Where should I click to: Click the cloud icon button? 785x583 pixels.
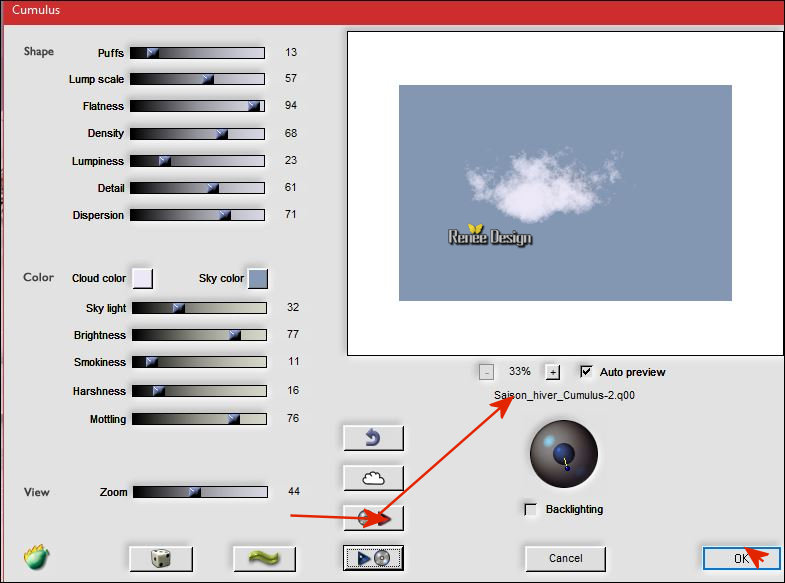(x=373, y=478)
